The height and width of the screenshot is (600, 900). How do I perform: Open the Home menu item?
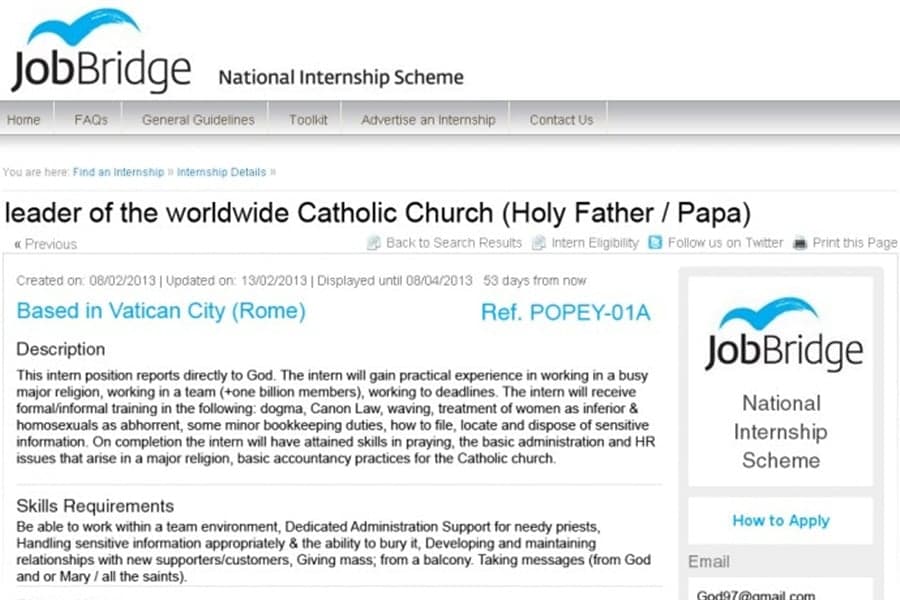24,119
